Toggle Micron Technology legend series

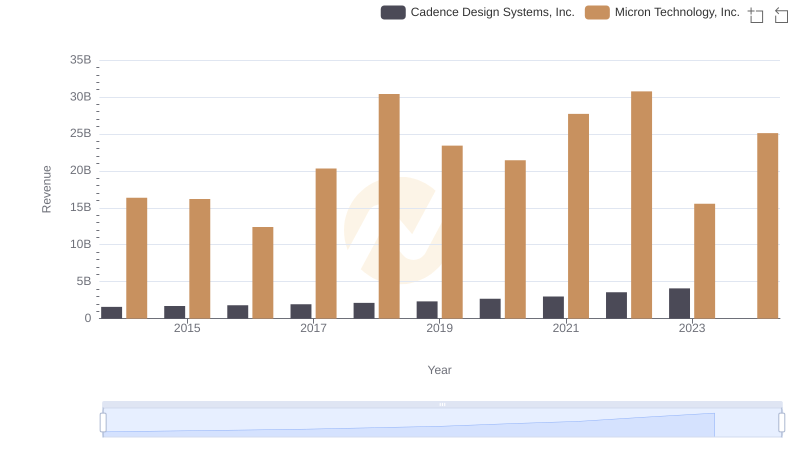(662, 12)
